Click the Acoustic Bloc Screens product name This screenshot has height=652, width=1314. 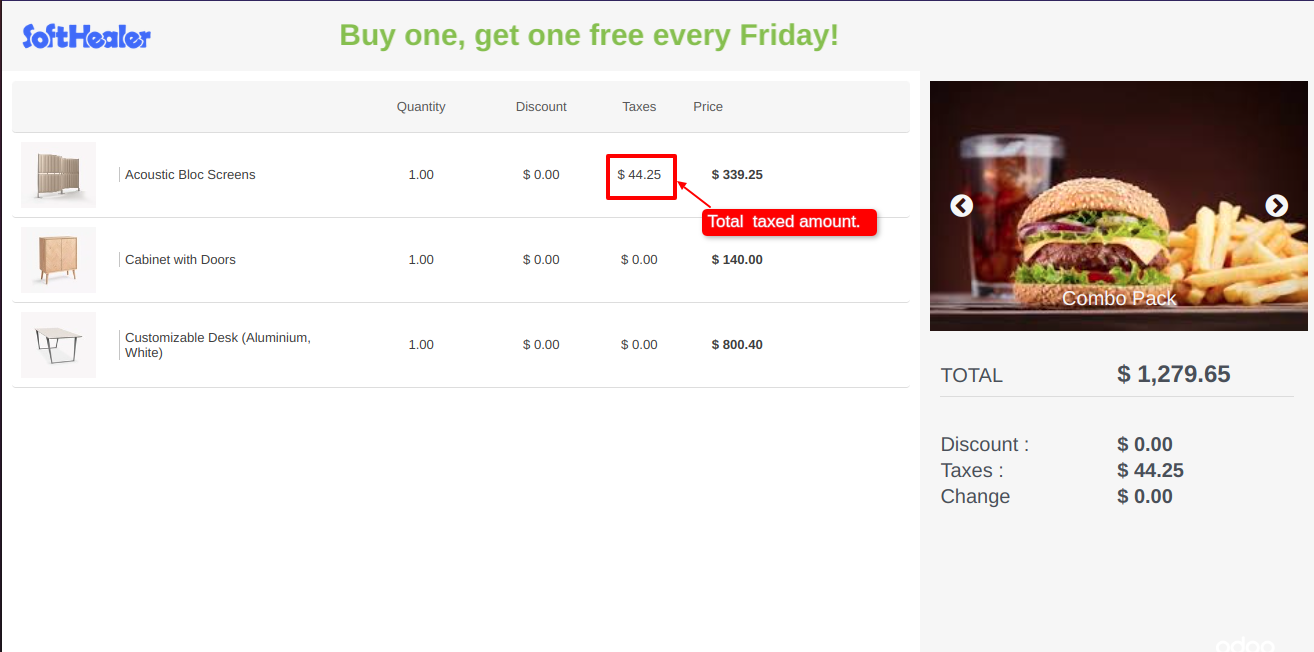[x=190, y=175]
